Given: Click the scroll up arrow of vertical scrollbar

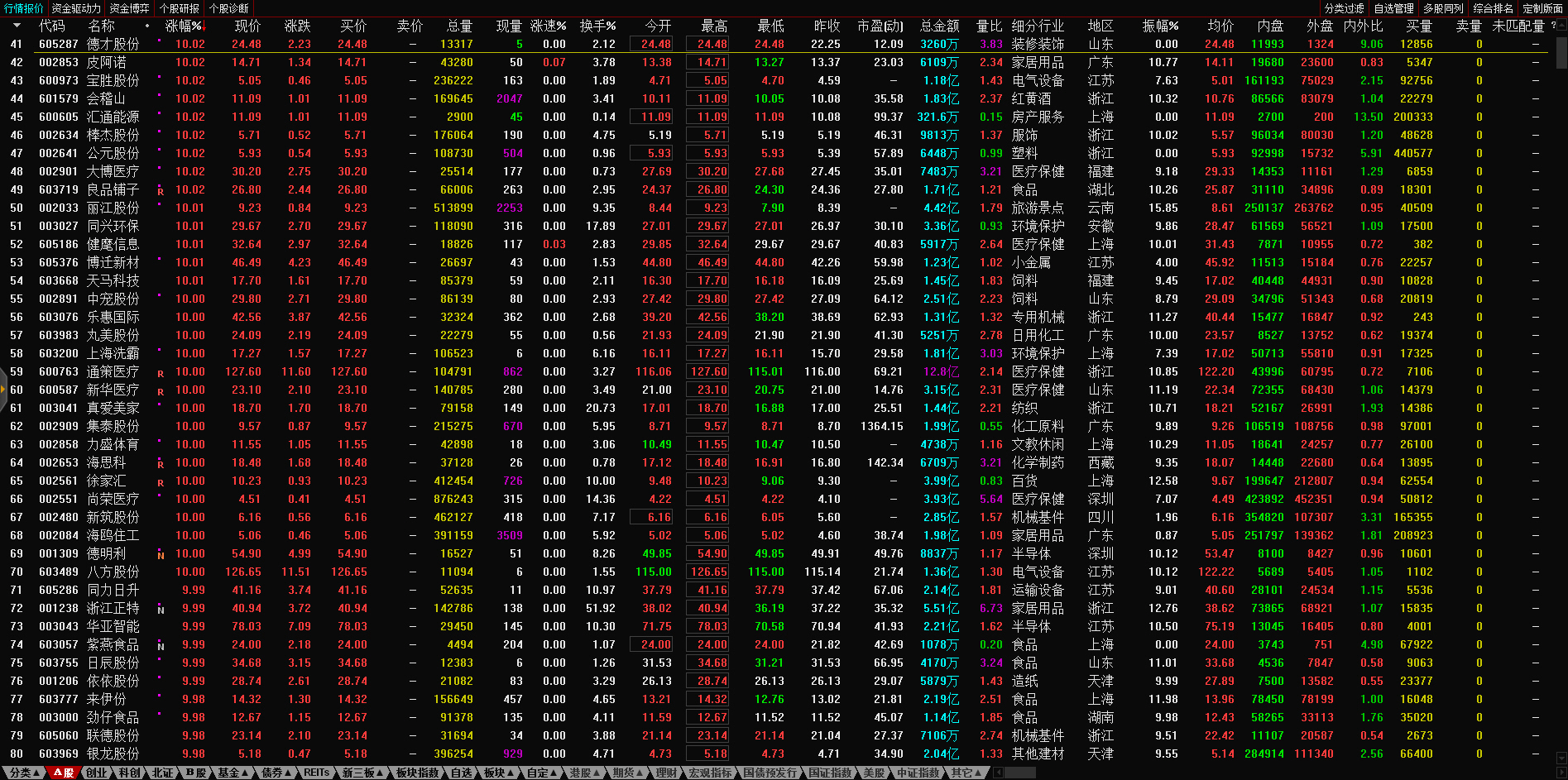Looking at the screenshot, I should click(1561, 25).
